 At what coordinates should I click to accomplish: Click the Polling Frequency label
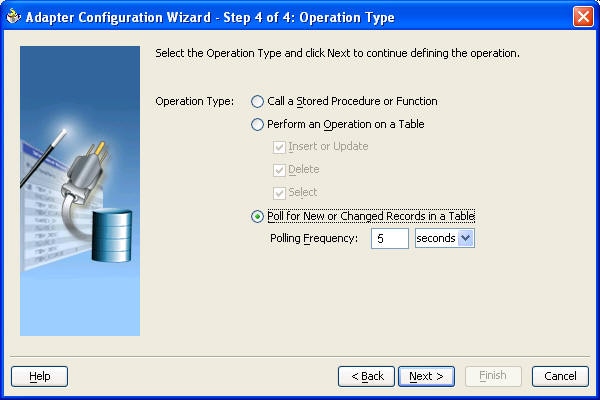pyautogui.click(x=314, y=238)
